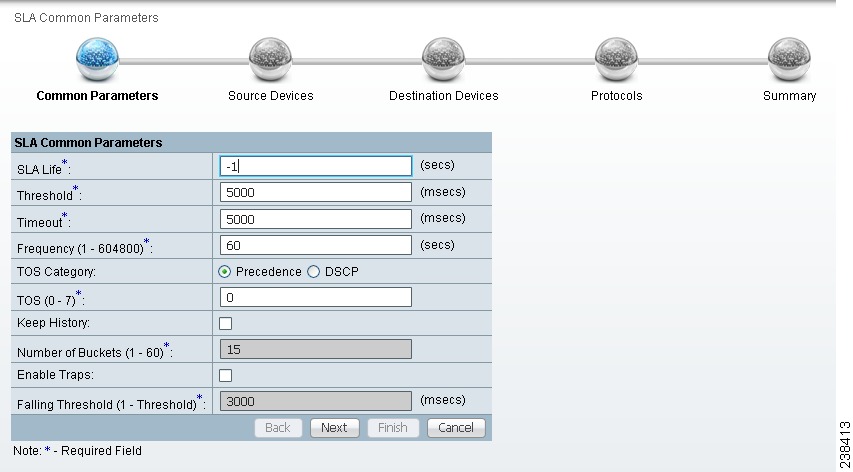Click the 'Threshold' row label
This screenshot has width=853, height=472.
click(x=49, y=194)
